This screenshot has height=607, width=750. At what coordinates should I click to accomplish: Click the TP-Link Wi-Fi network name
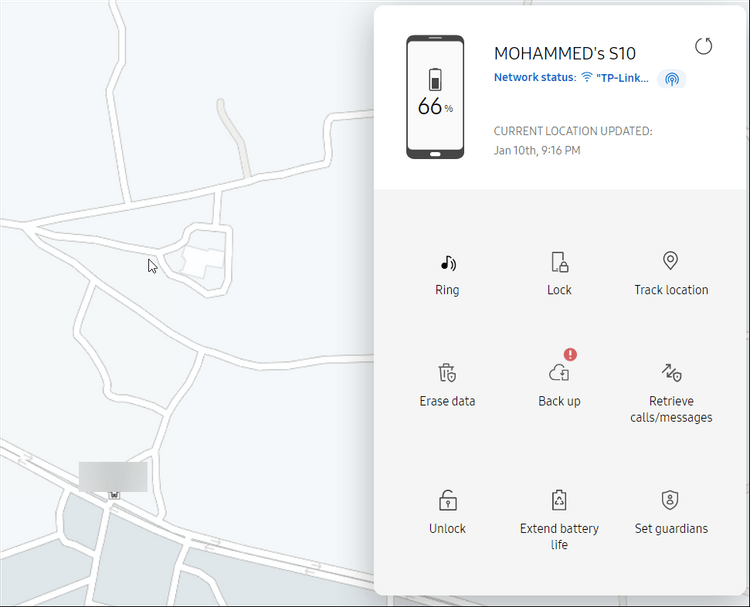tap(622, 78)
